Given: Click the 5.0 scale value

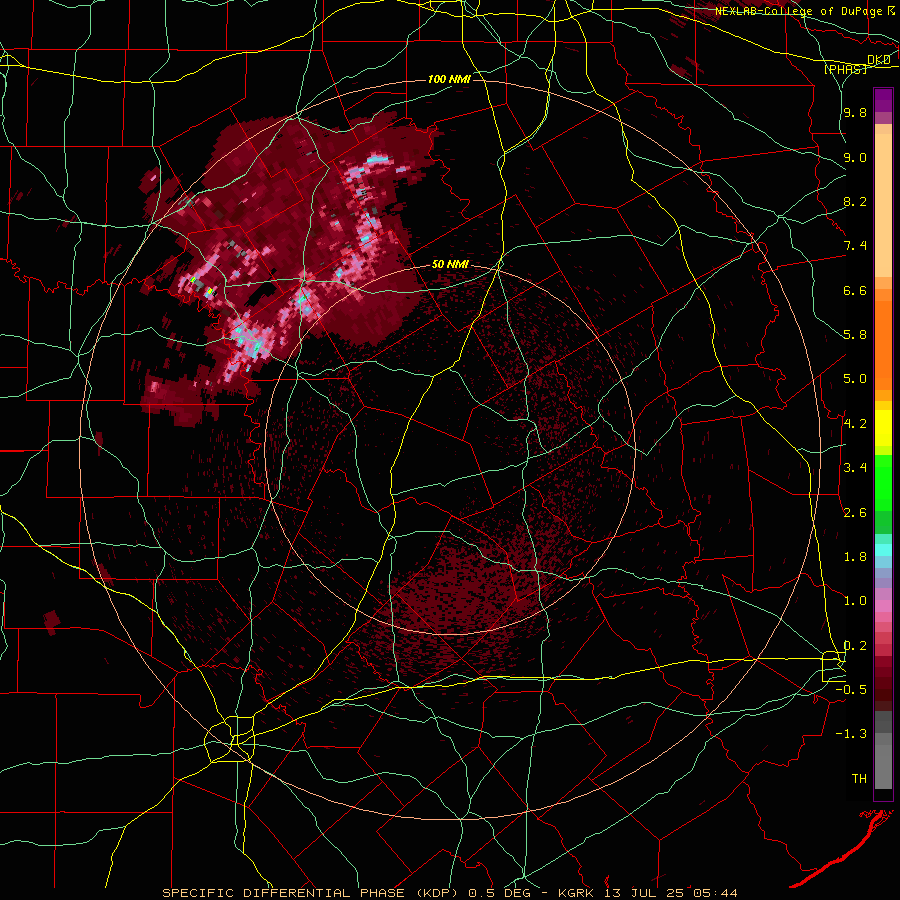Looking at the screenshot, I should (x=855, y=379).
